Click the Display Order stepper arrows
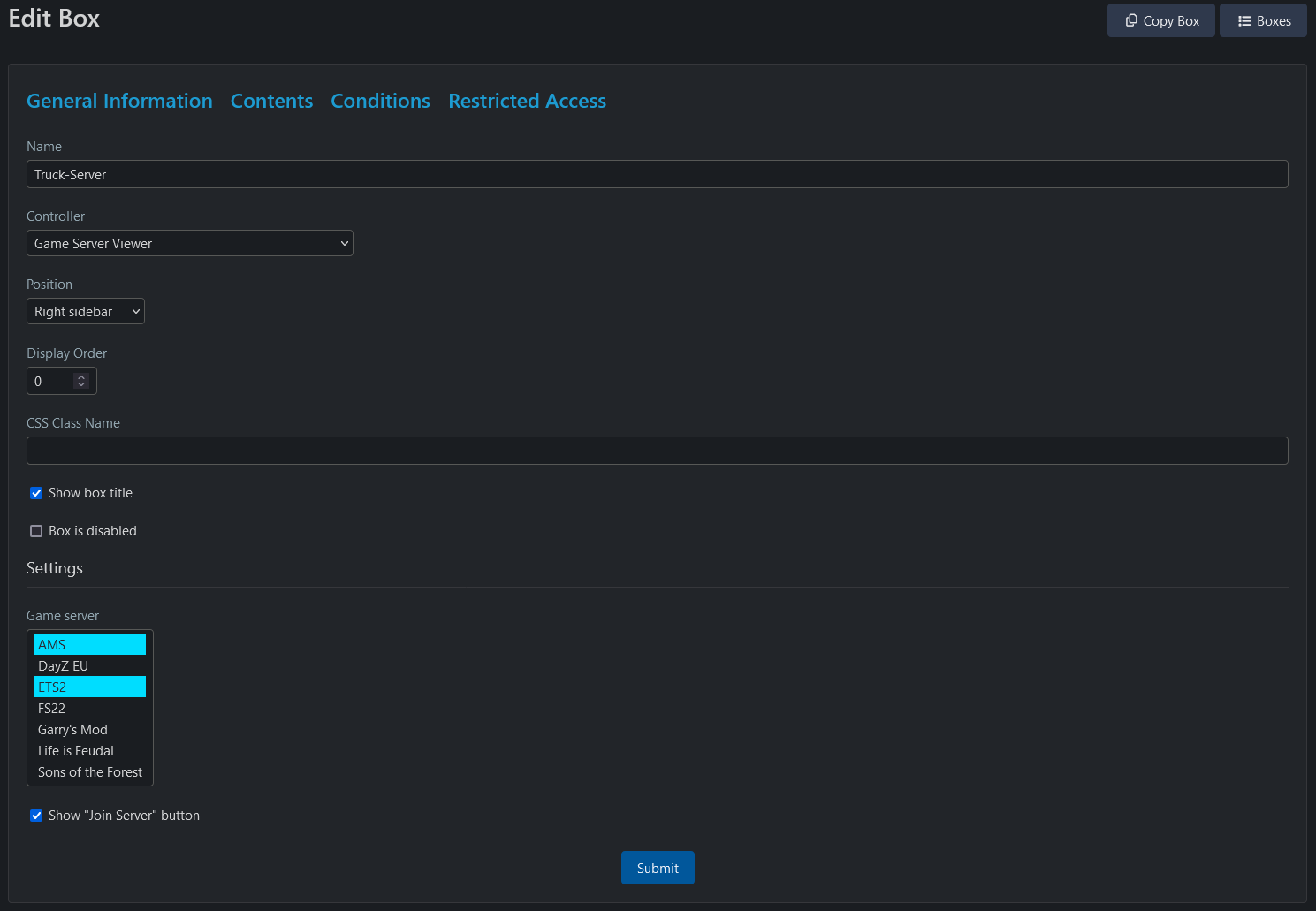Image resolution: width=1316 pixels, height=911 pixels. 81,381
